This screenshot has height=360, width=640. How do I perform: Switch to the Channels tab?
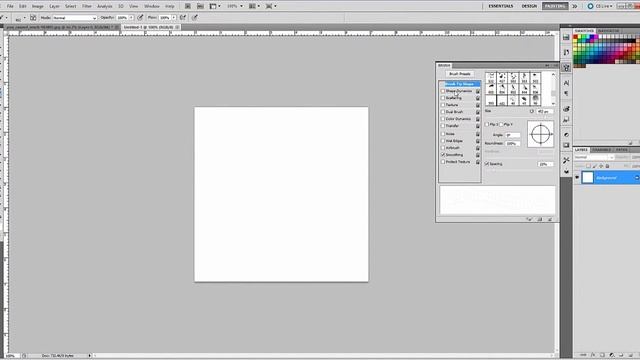[601, 150]
